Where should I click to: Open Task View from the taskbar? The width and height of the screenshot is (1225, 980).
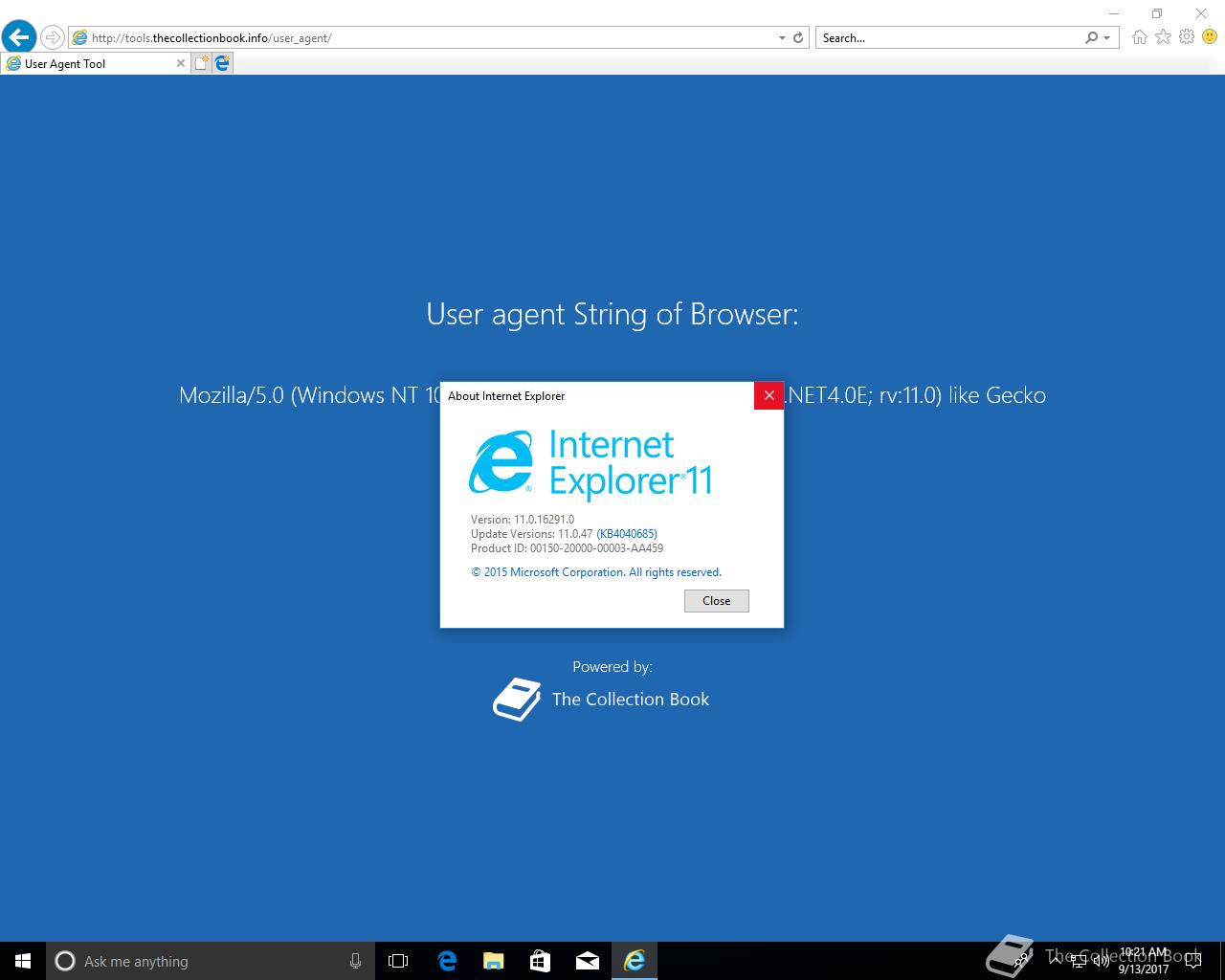point(398,961)
